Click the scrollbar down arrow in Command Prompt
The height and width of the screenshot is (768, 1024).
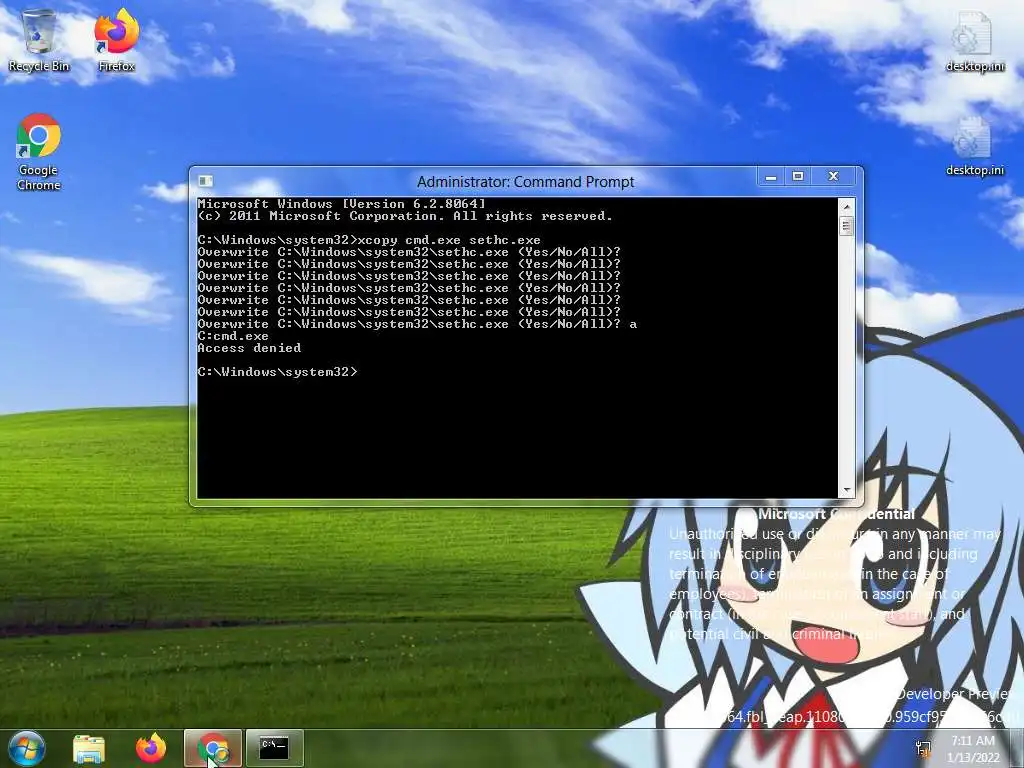coord(846,489)
